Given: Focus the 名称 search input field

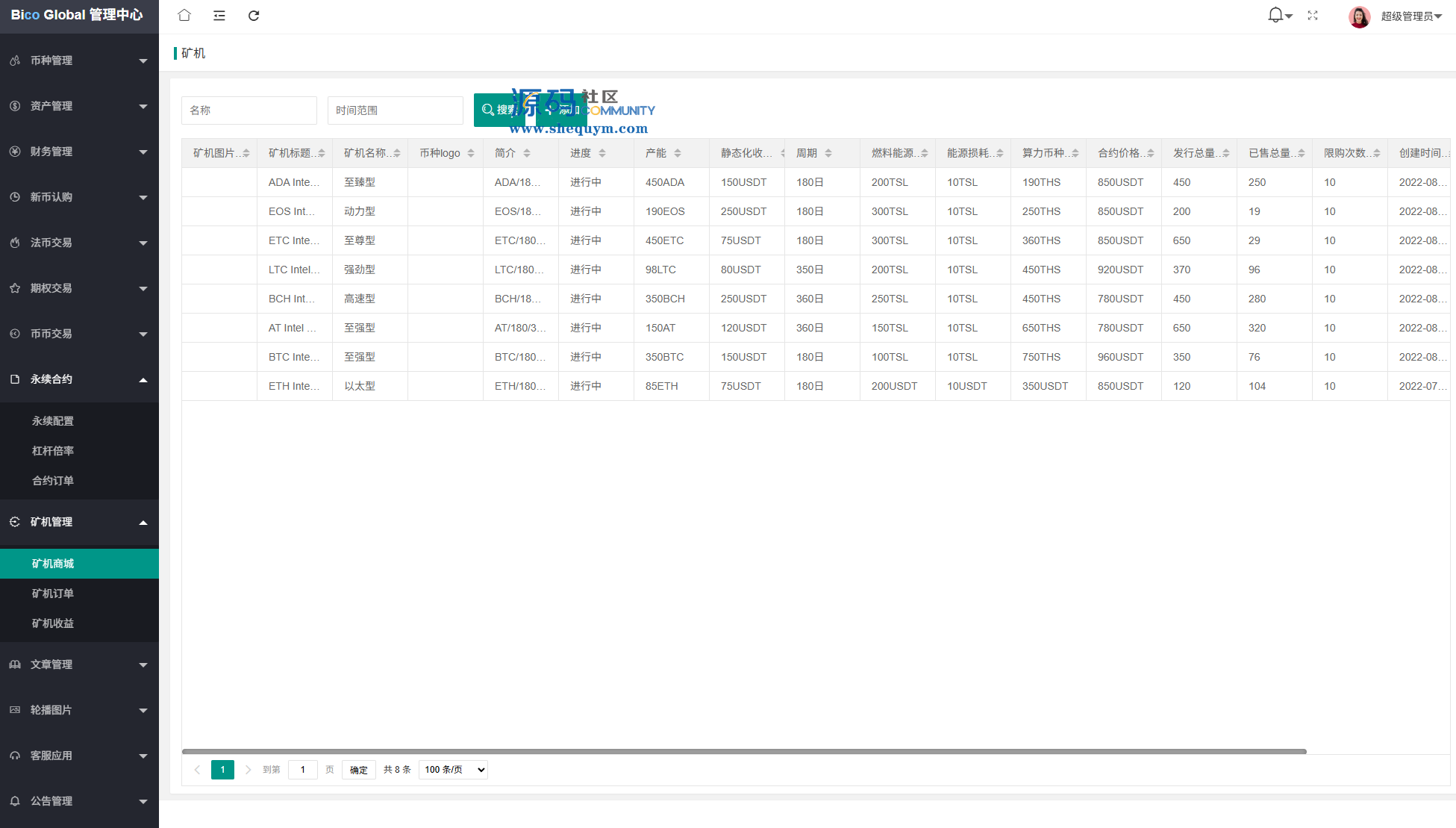Looking at the screenshot, I should 249,110.
